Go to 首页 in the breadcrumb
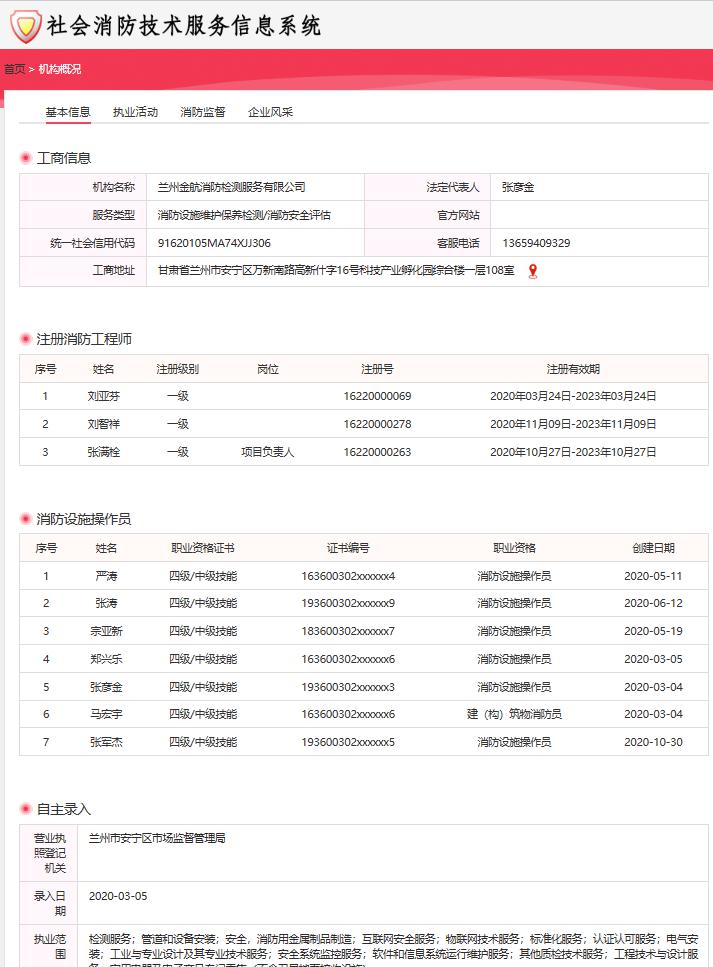This screenshot has width=713, height=967. click(x=14, y=69)
